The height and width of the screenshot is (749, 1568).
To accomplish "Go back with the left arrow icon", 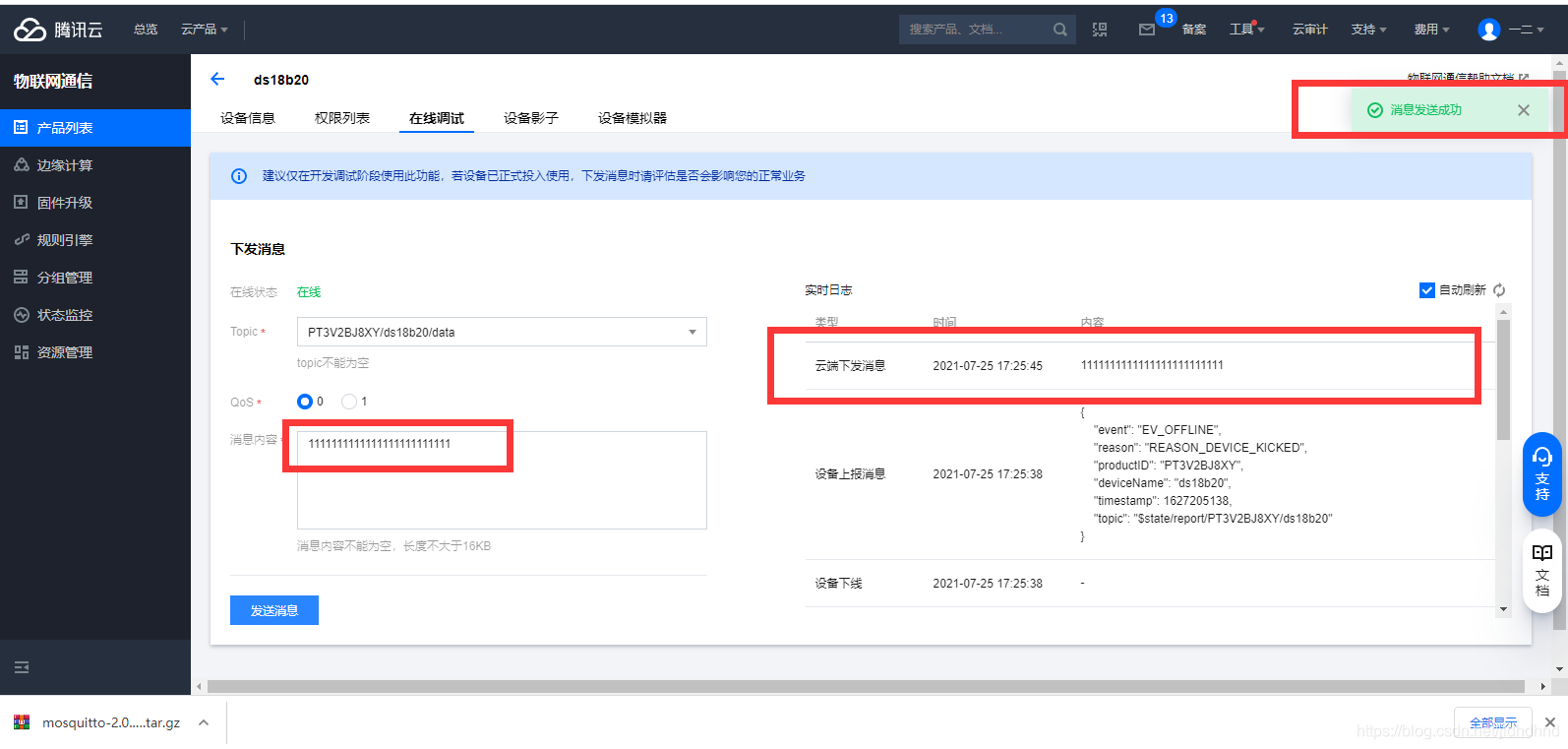I will tap(217, 79).
